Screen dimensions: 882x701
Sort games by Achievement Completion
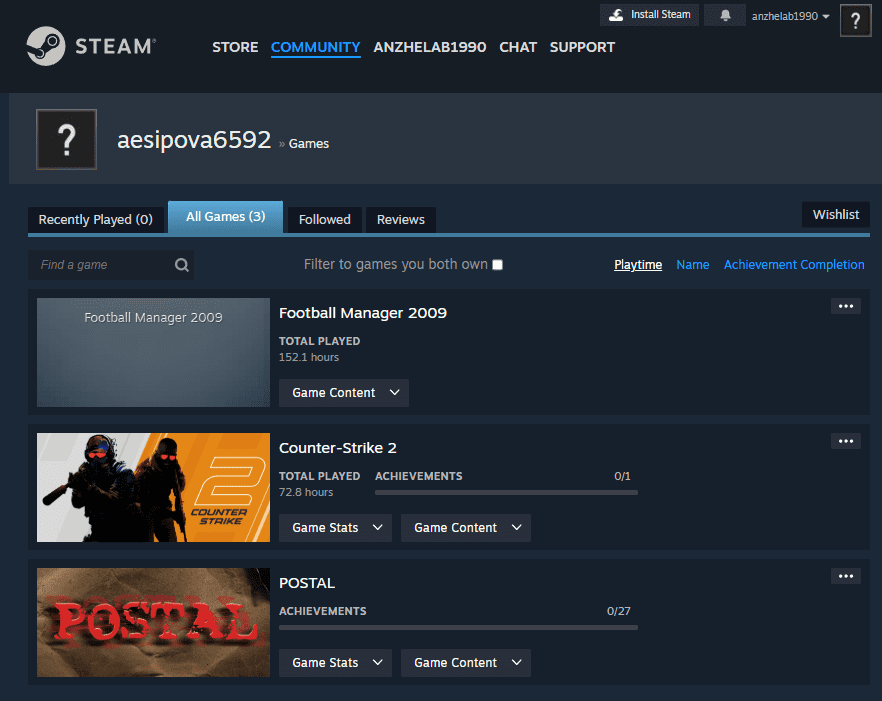(x=793, y=264)
